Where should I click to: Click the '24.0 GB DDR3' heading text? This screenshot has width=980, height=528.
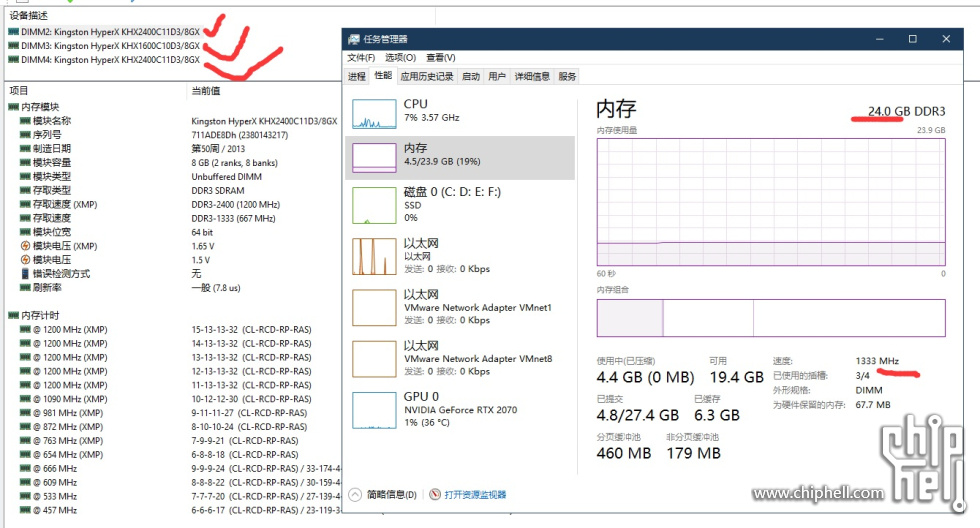pyautogui.click(x=906, y=111)
